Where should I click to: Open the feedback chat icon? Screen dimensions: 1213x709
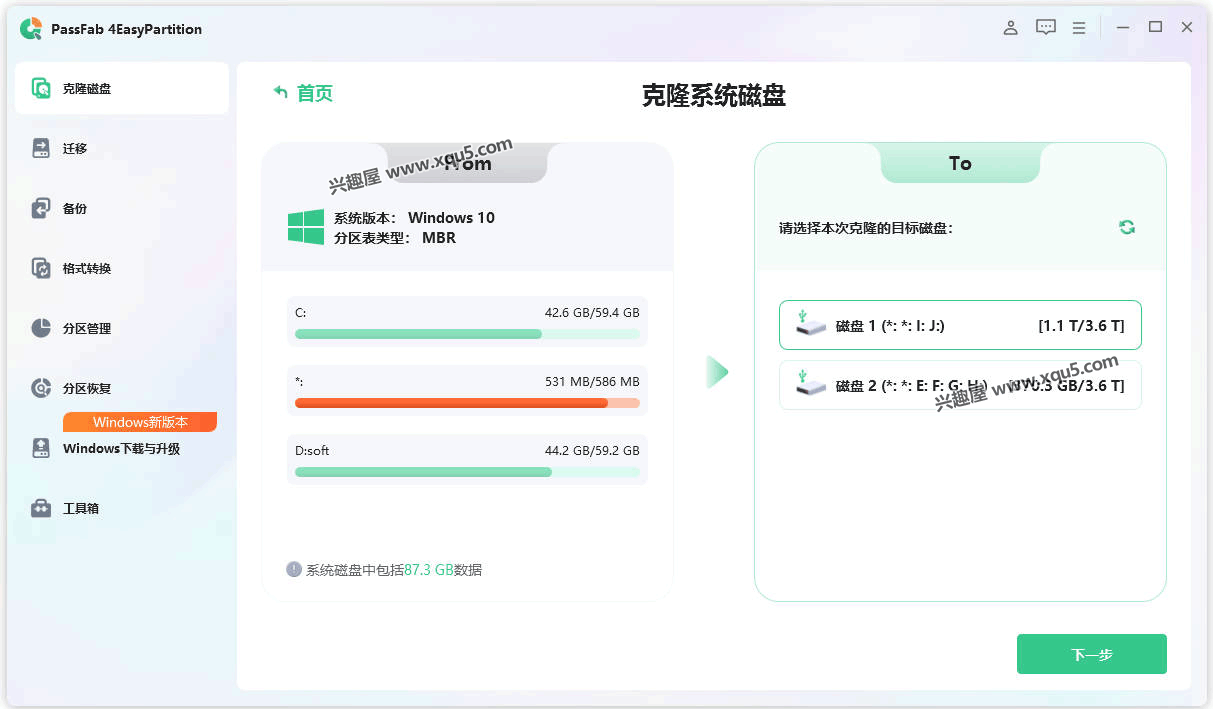pos(1045,27)
